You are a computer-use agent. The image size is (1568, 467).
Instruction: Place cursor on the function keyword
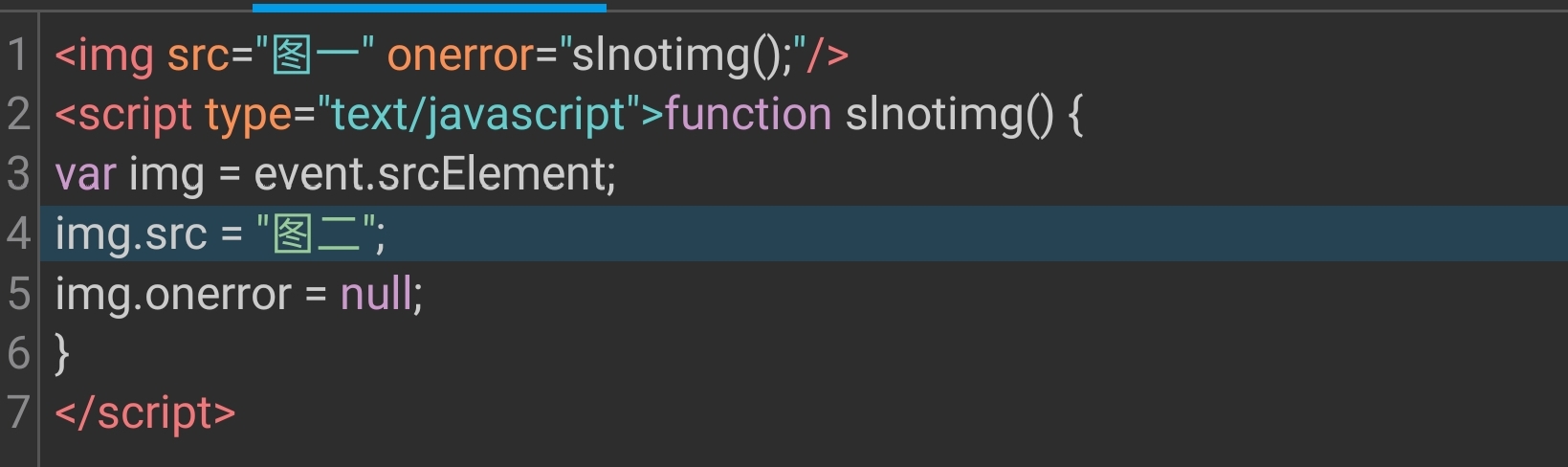[x=747, y=115]
